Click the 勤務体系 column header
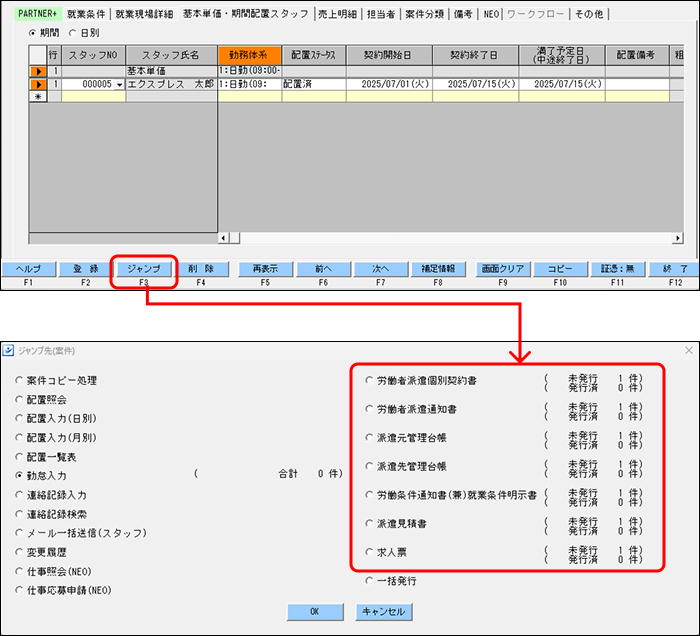This screenshot has height=636, width=700. pos(250,55)
